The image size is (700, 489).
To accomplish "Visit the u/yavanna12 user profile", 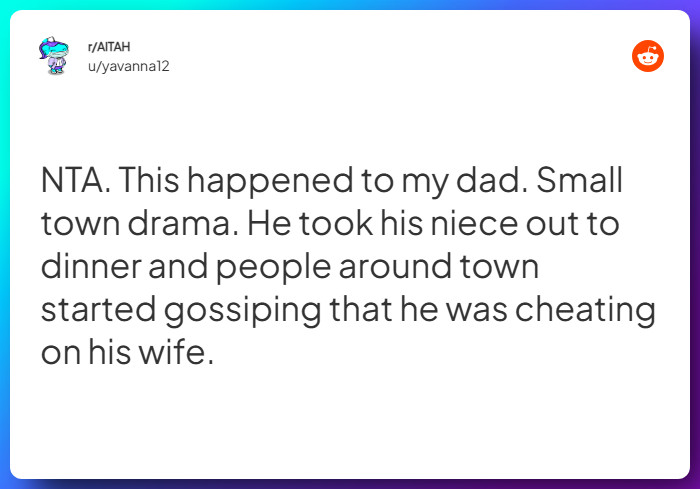I will pyautogui.click(x=129, y=67).
